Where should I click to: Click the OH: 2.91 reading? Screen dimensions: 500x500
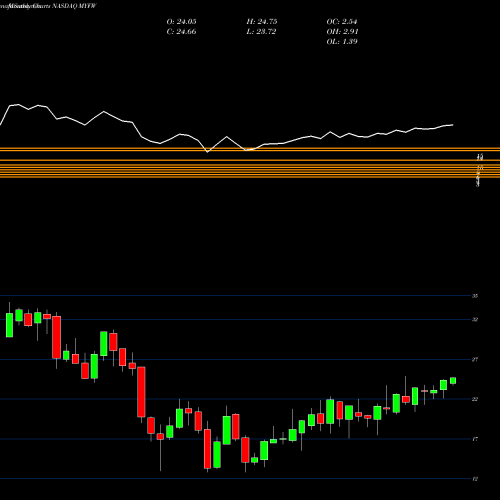point(342,32)
